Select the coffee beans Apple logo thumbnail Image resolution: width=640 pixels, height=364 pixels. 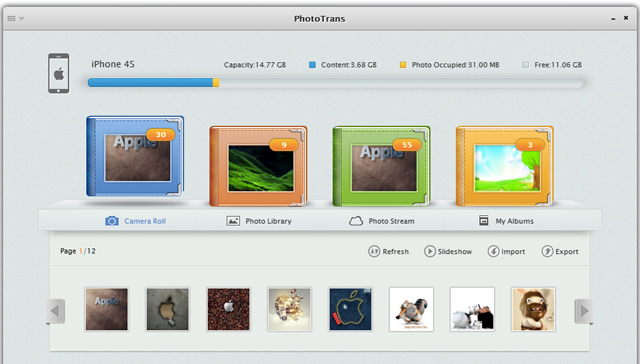229,309
